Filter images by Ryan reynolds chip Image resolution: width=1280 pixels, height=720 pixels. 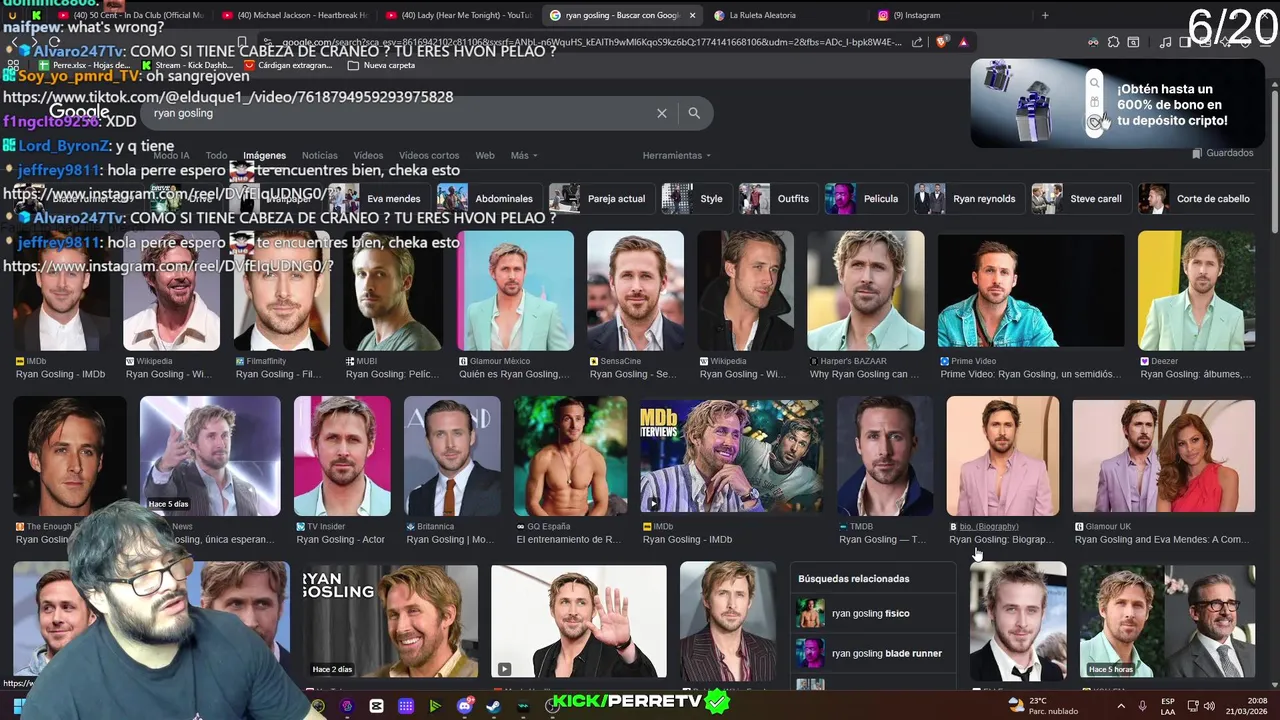[968, 198]
